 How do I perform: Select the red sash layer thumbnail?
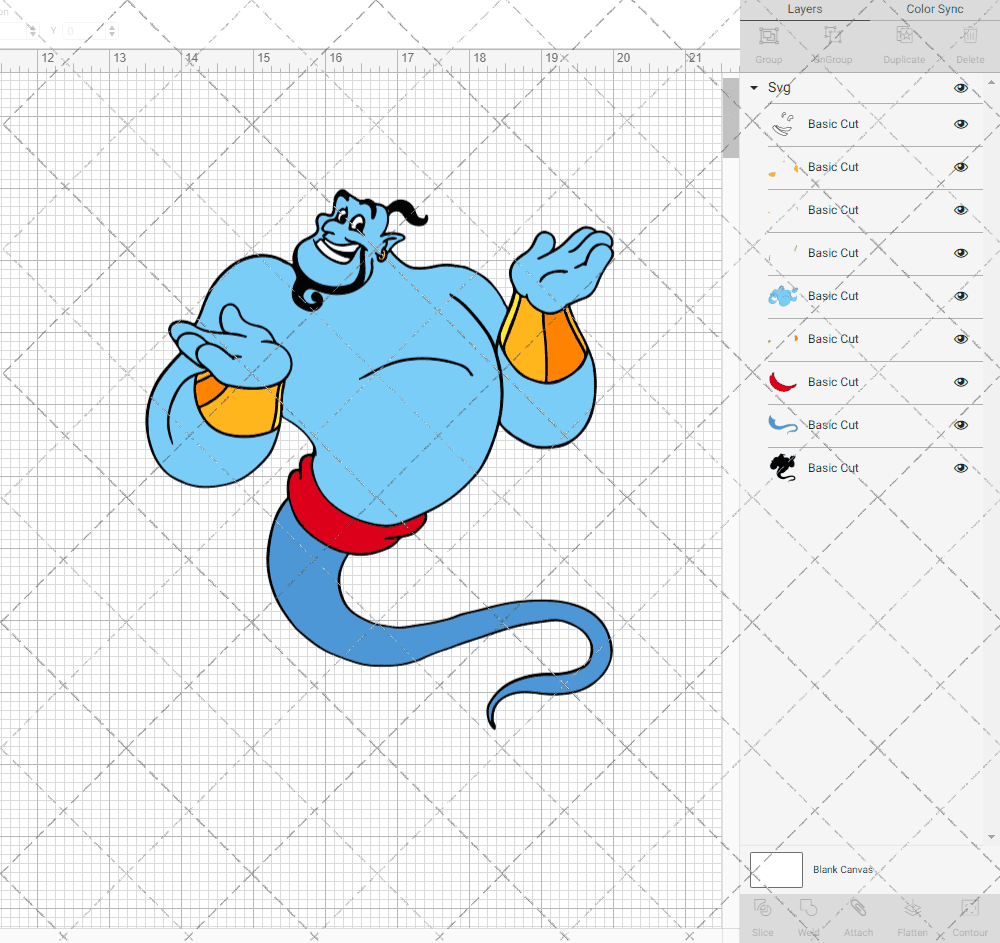pyautogui.click(x=783, y=382)
